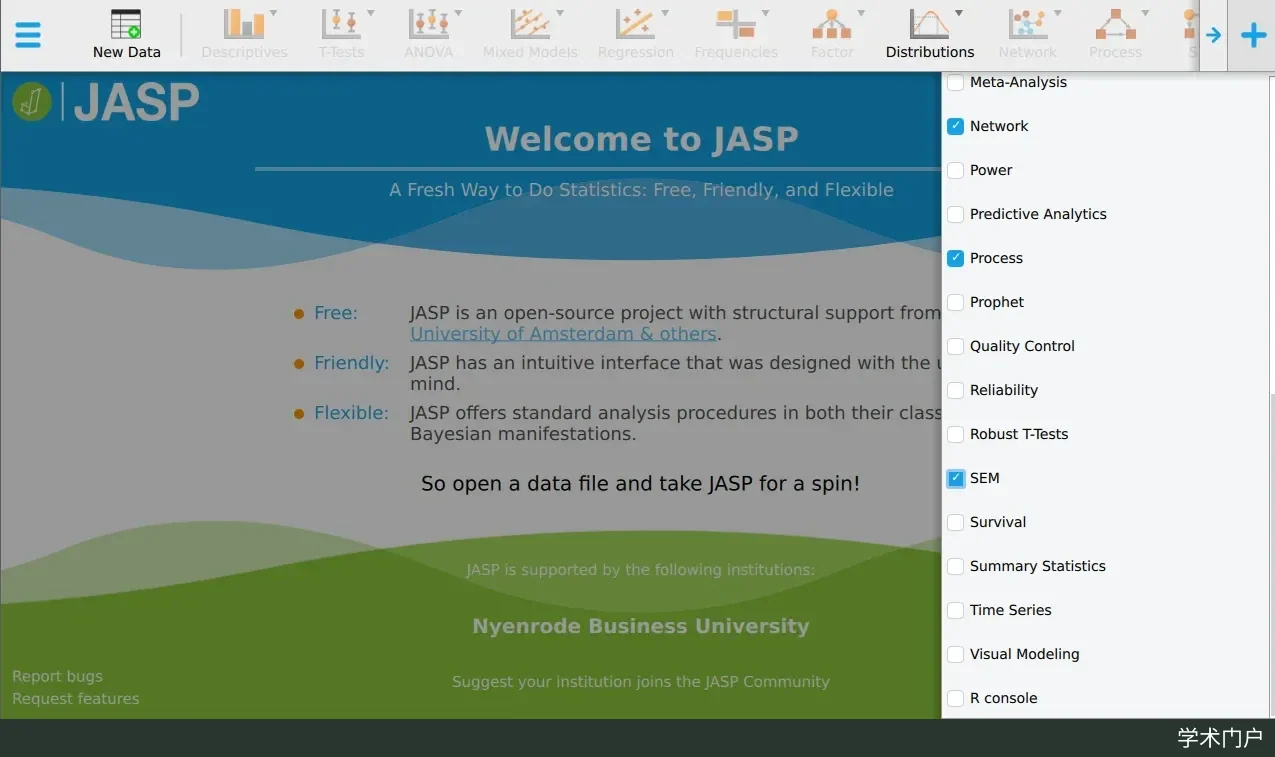
Task: Enable the Visual Modeling checkbox
Action: 955,654
